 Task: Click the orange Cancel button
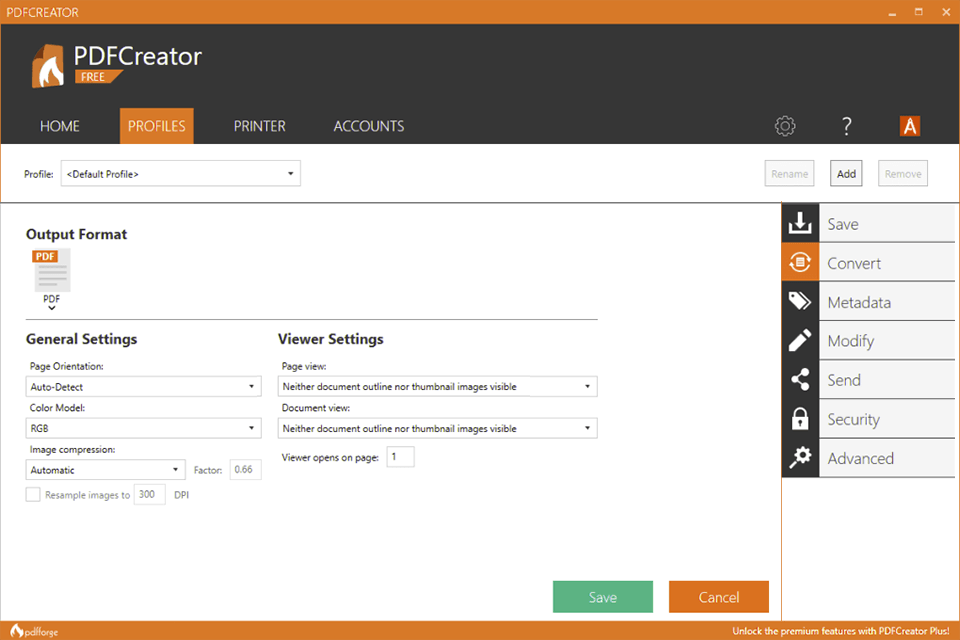(719, 597)
